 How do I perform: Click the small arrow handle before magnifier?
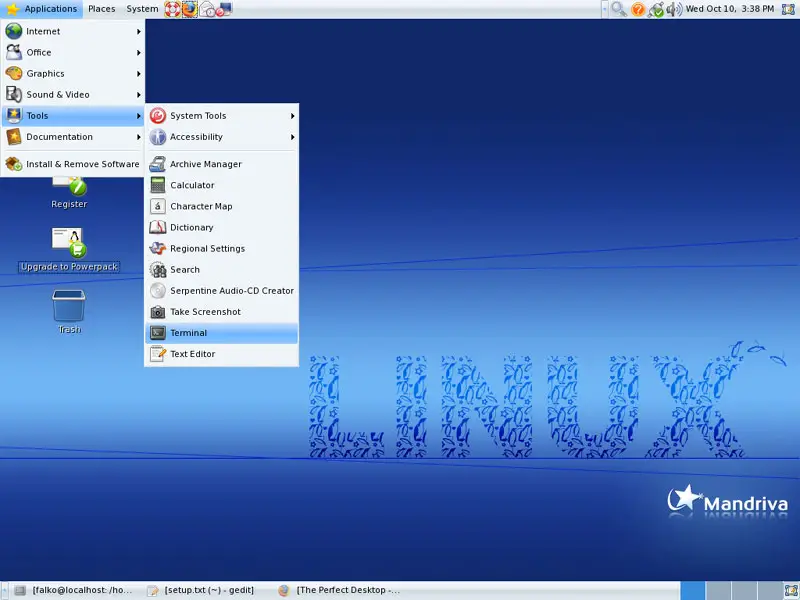click(605, 9)
